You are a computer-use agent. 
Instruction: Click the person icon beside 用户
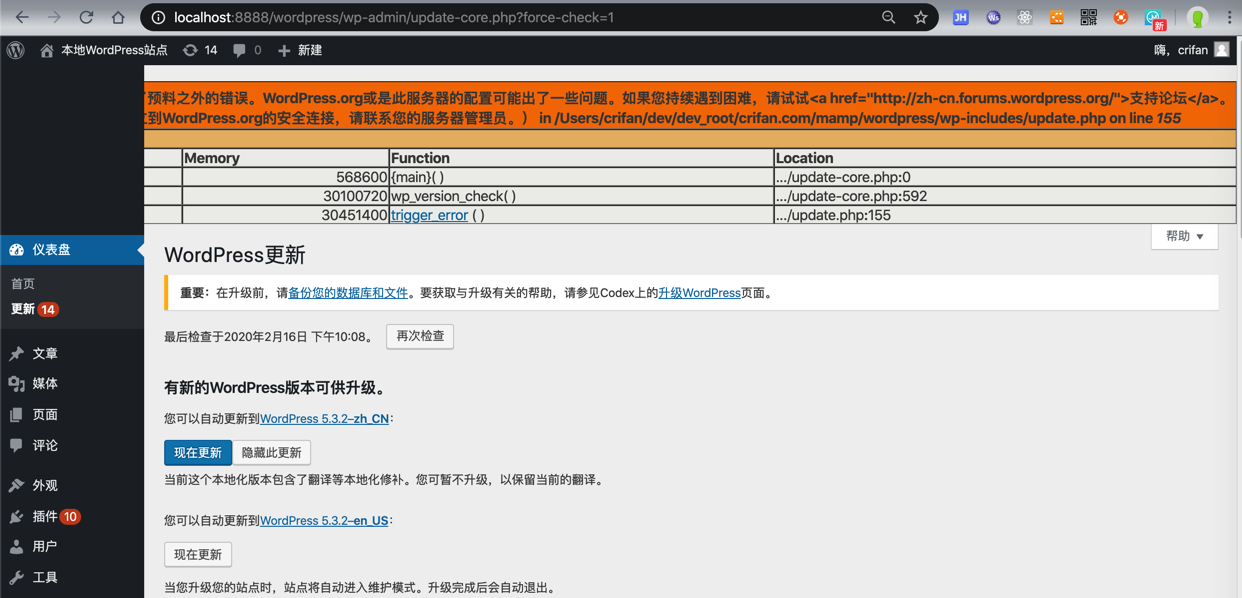(16, 547)
